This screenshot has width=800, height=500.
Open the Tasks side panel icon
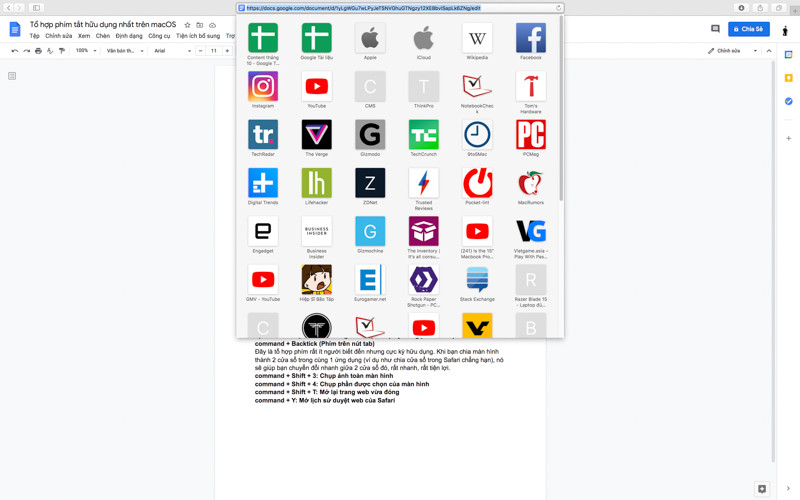[x=788, y=101]
